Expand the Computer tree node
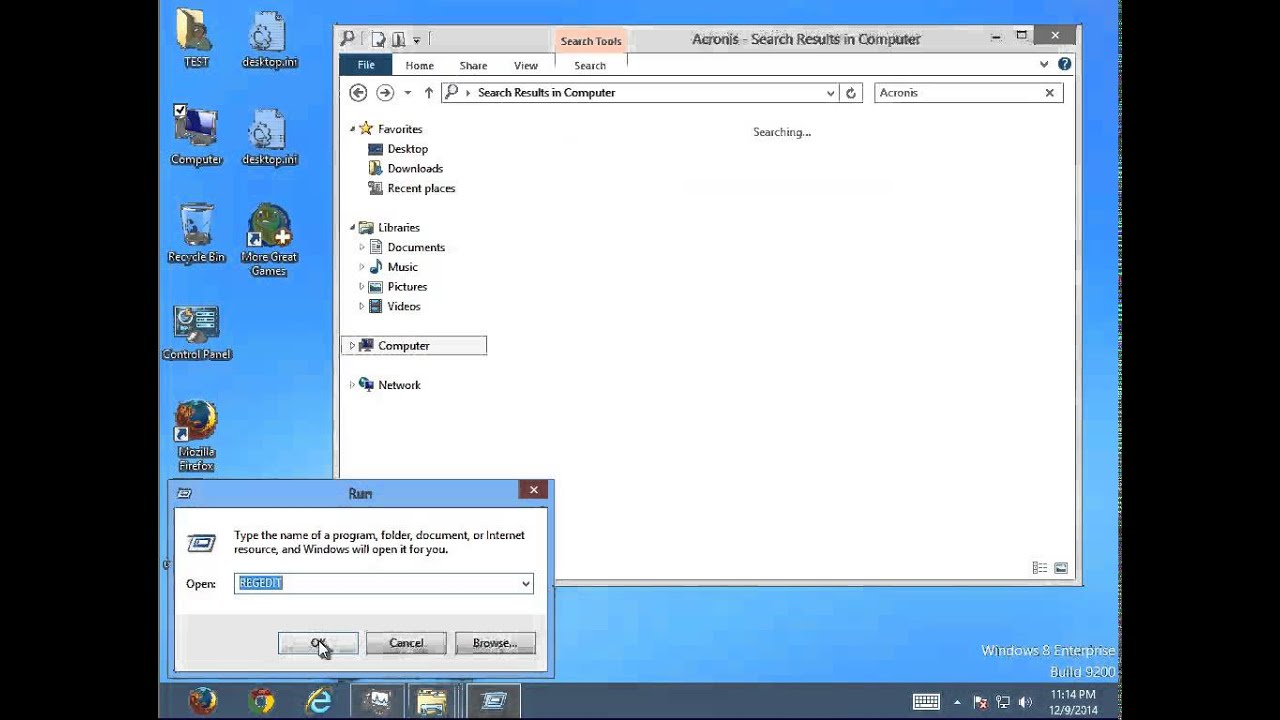 (352, 346)
